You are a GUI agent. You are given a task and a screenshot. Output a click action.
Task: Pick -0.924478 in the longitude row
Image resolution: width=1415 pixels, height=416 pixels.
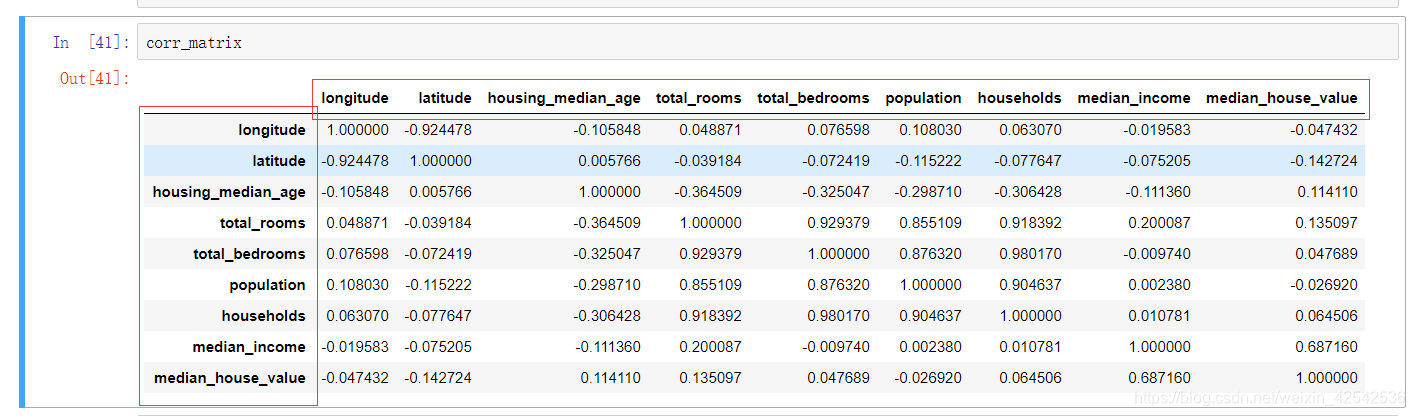438,130
